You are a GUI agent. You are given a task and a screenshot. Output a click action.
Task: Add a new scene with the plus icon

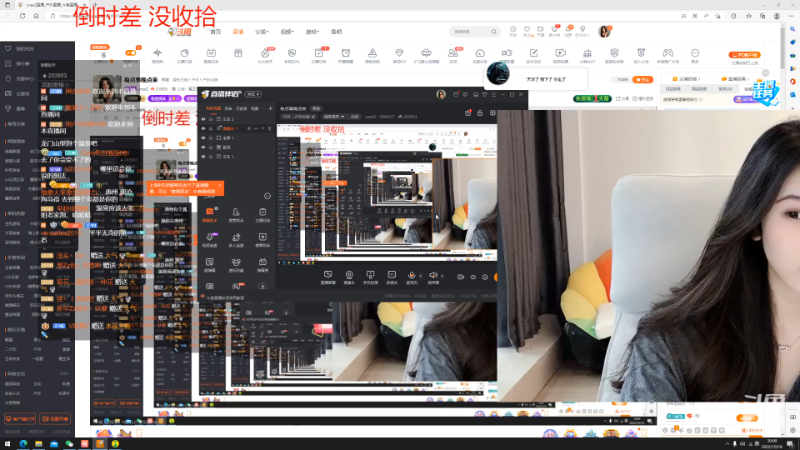pos(270,108)
